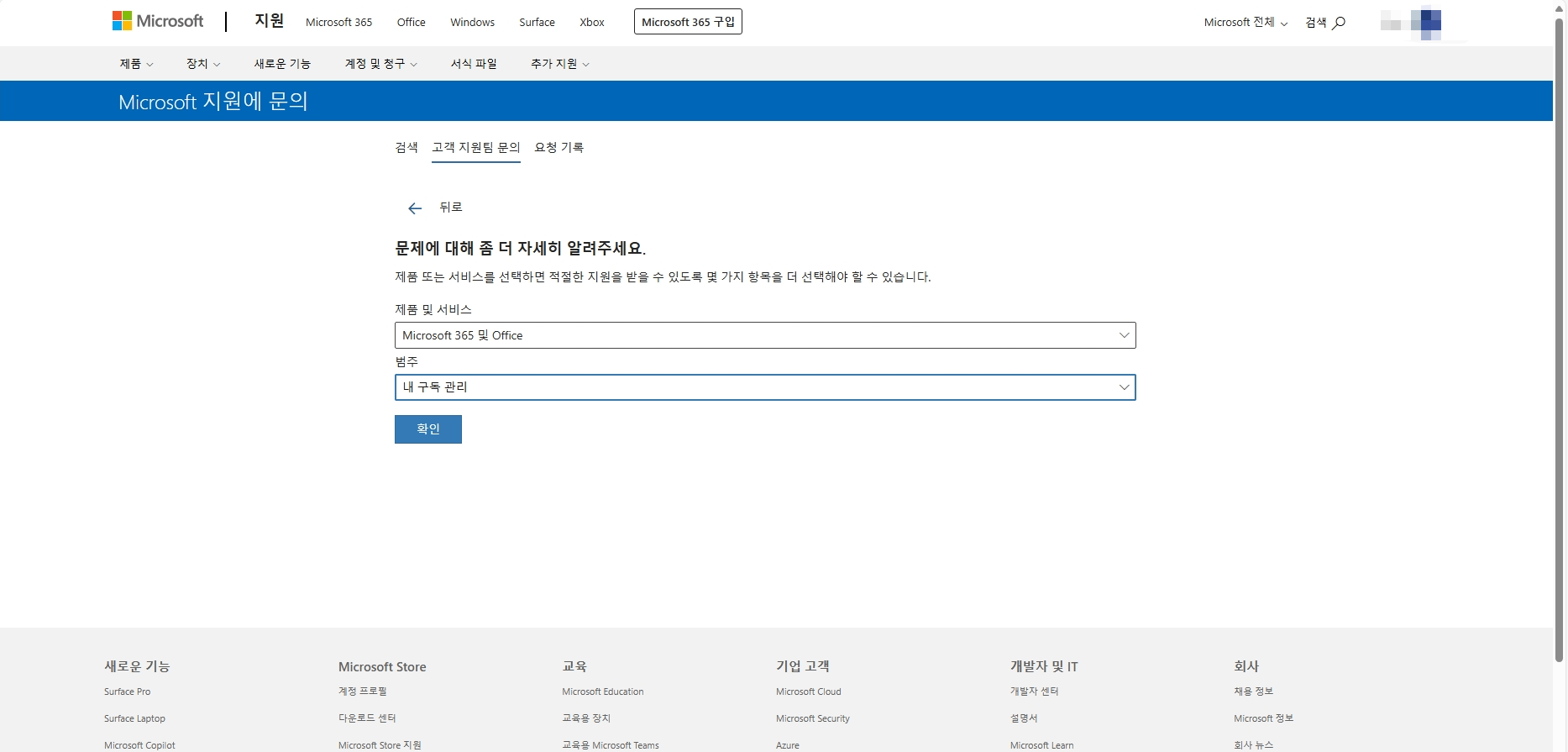
Task: Click the Microsoft Store footer heading
Action: (x=382, y=666)
